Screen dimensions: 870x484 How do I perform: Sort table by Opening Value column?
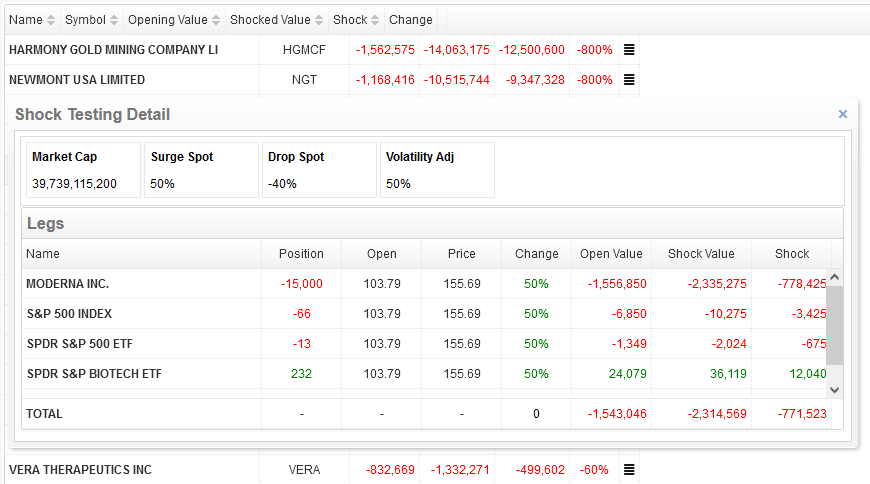click(174, 20)
